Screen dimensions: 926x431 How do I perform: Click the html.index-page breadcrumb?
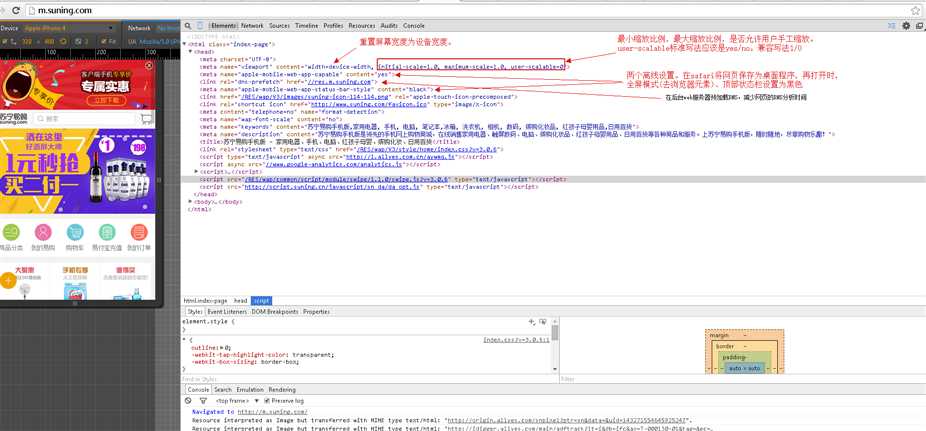204,301
